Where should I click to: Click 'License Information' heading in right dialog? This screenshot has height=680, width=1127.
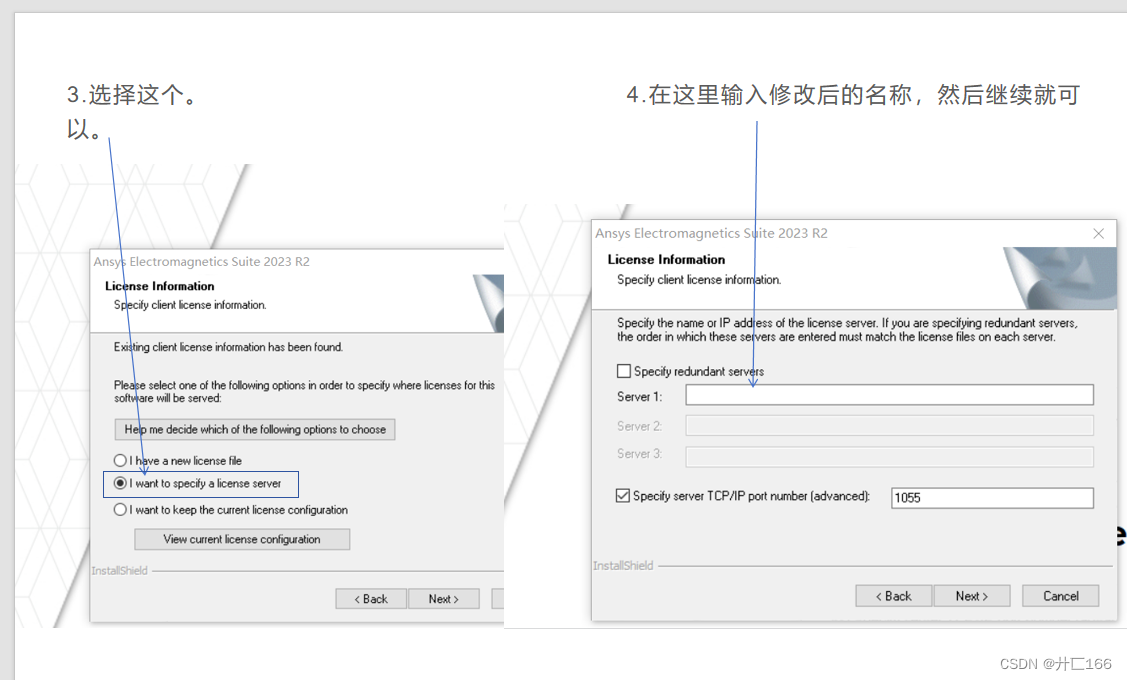pyautogui.click(x=666, y=259)
